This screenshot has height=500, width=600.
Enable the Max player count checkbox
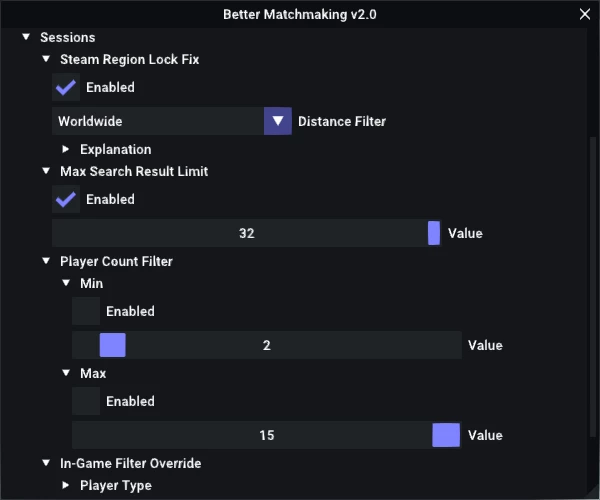(x=86, y=401)
